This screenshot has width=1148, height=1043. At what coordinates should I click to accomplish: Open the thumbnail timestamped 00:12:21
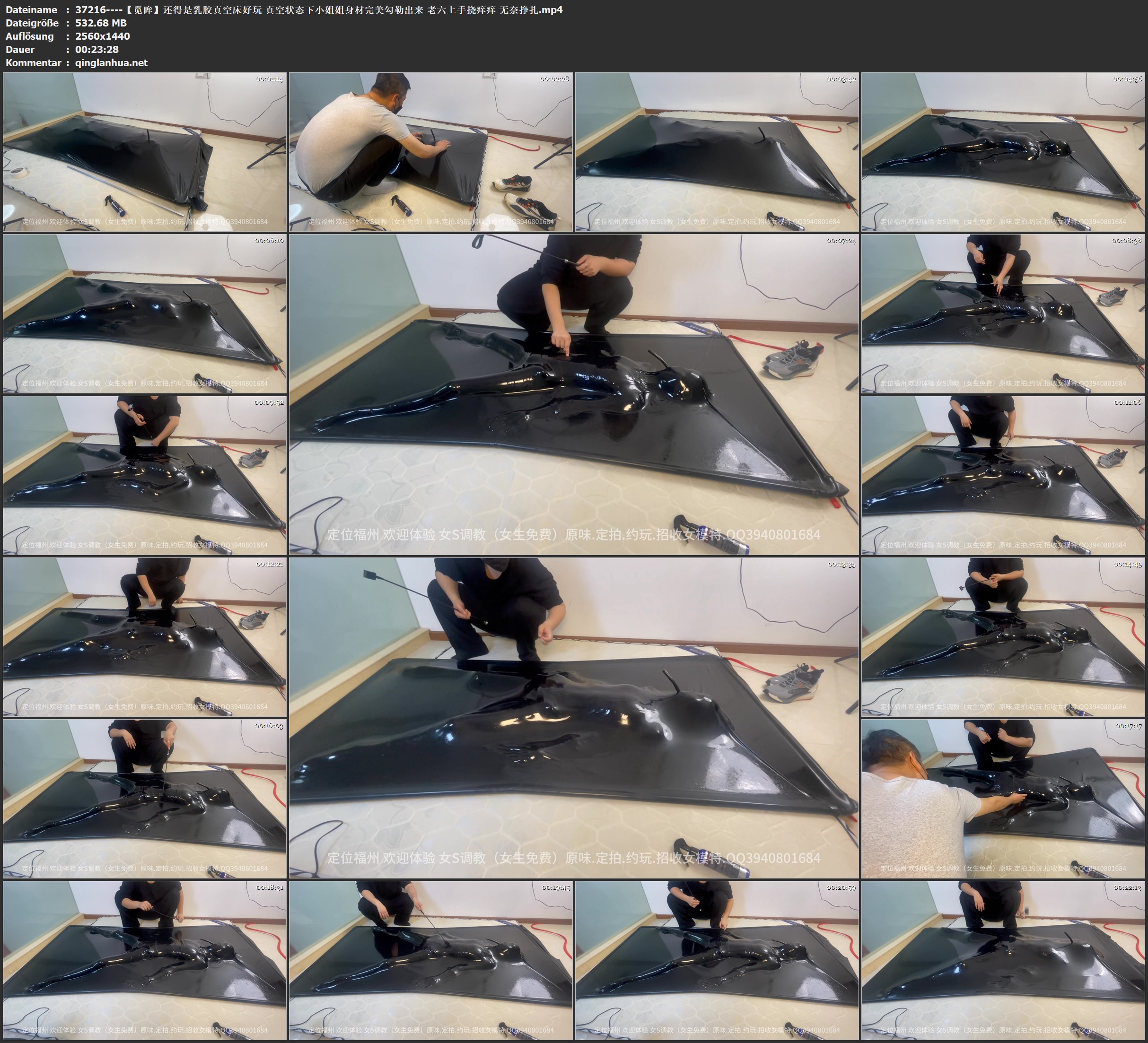tap(145, 637)
